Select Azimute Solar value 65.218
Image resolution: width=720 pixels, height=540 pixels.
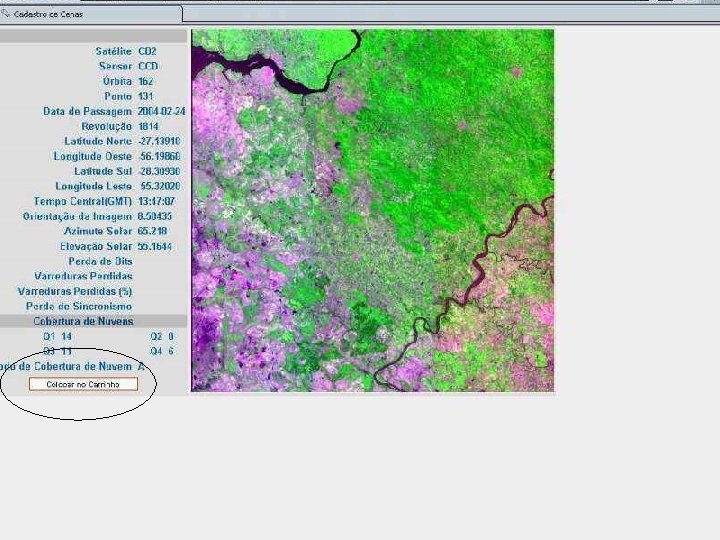tap(152, 231)
